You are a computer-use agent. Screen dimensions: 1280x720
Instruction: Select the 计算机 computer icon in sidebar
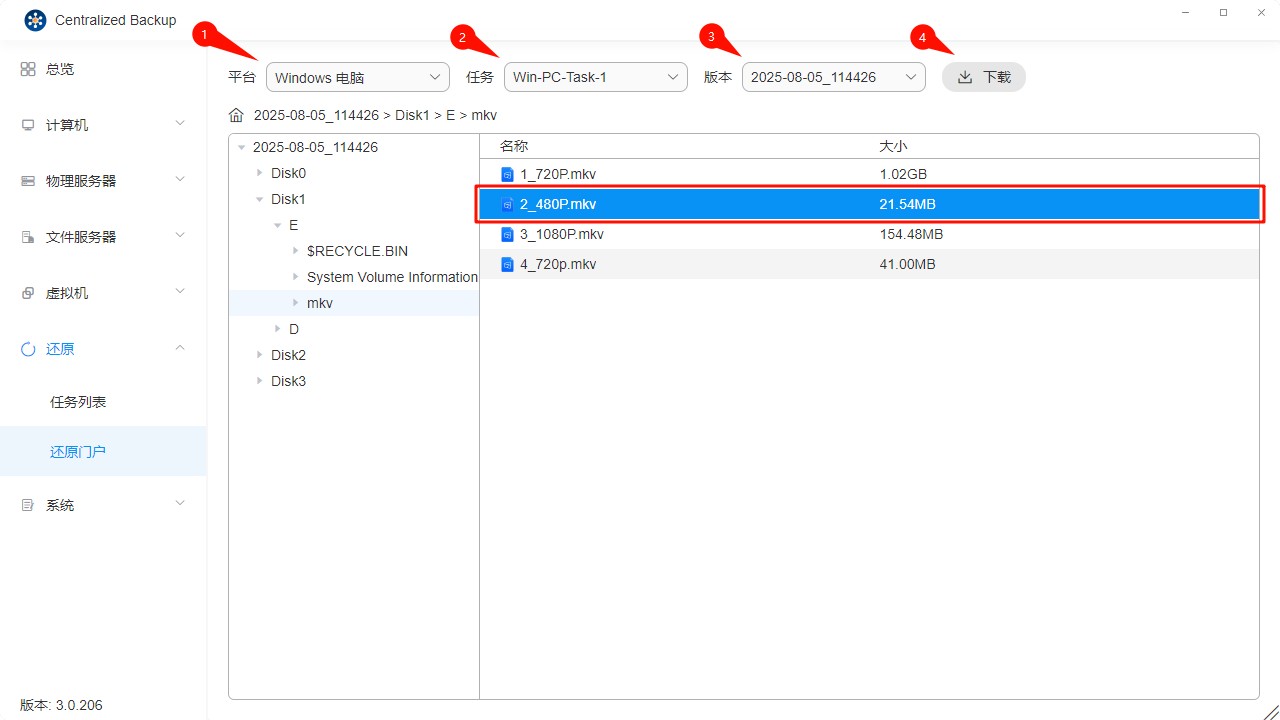pos(27,124)
